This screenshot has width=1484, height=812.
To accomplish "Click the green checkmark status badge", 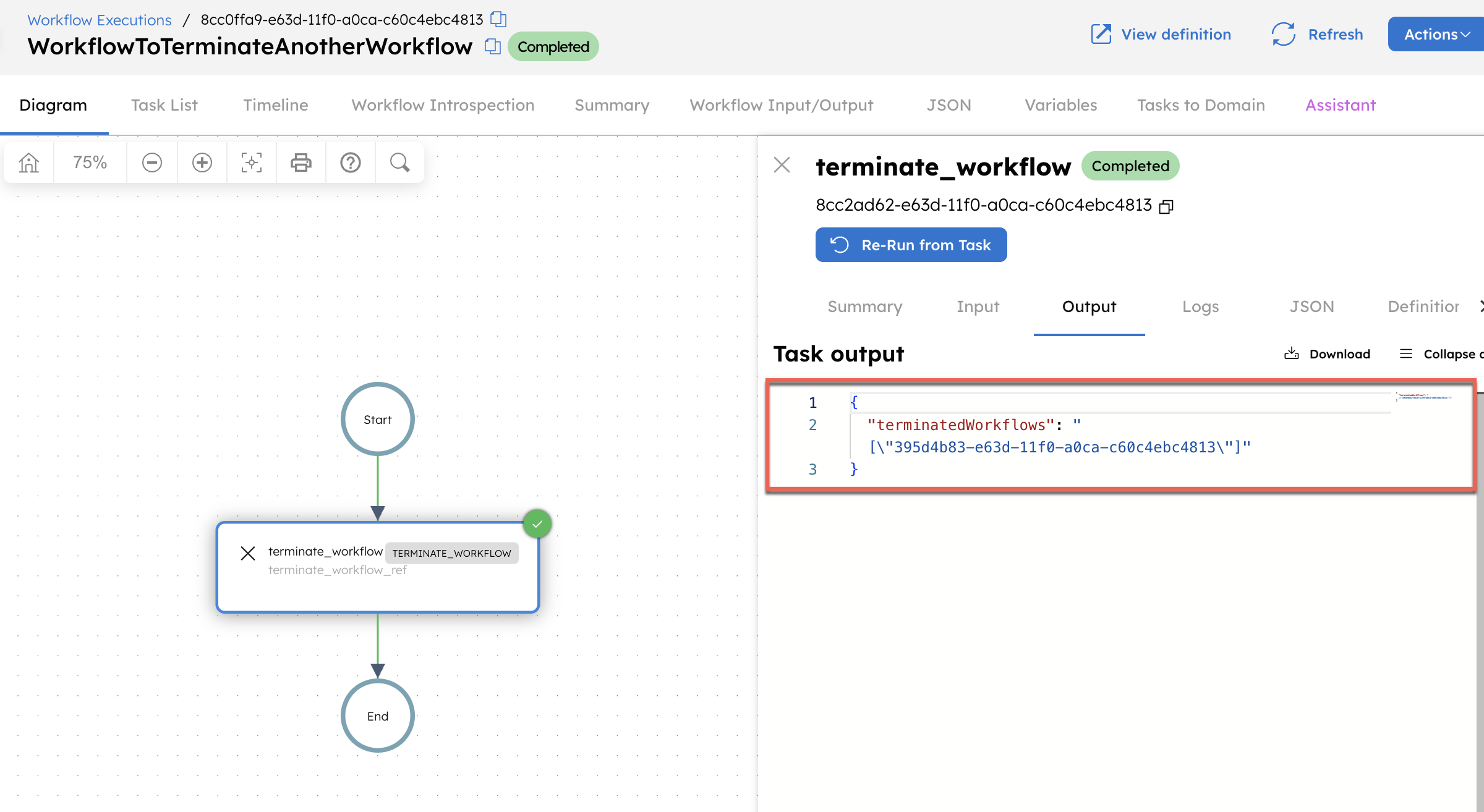I will pyautogui.click(x=537, y=524).
